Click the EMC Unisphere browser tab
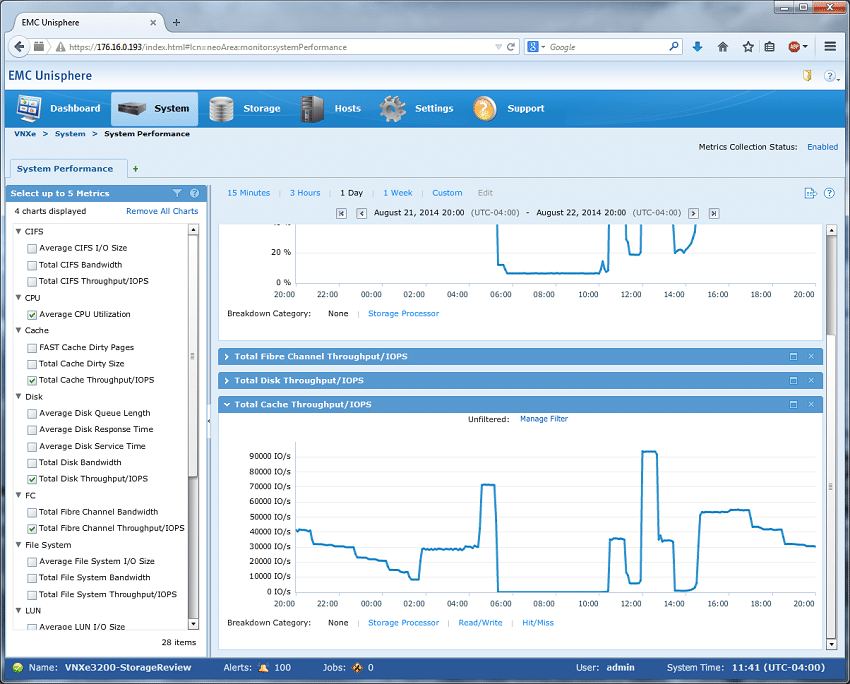This screenshot has width=850, height=684. [87, 22]
